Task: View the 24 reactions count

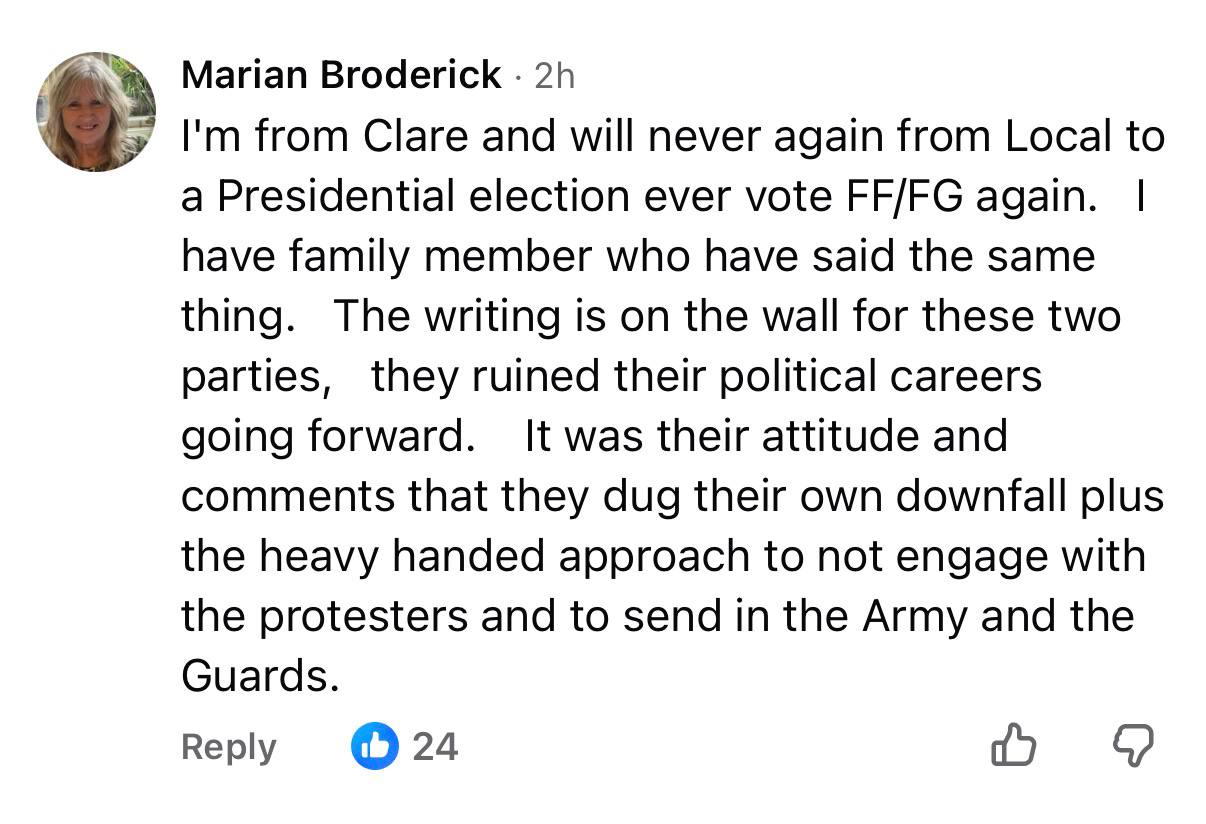Action: pyautogui.click(x=435, y=747)
